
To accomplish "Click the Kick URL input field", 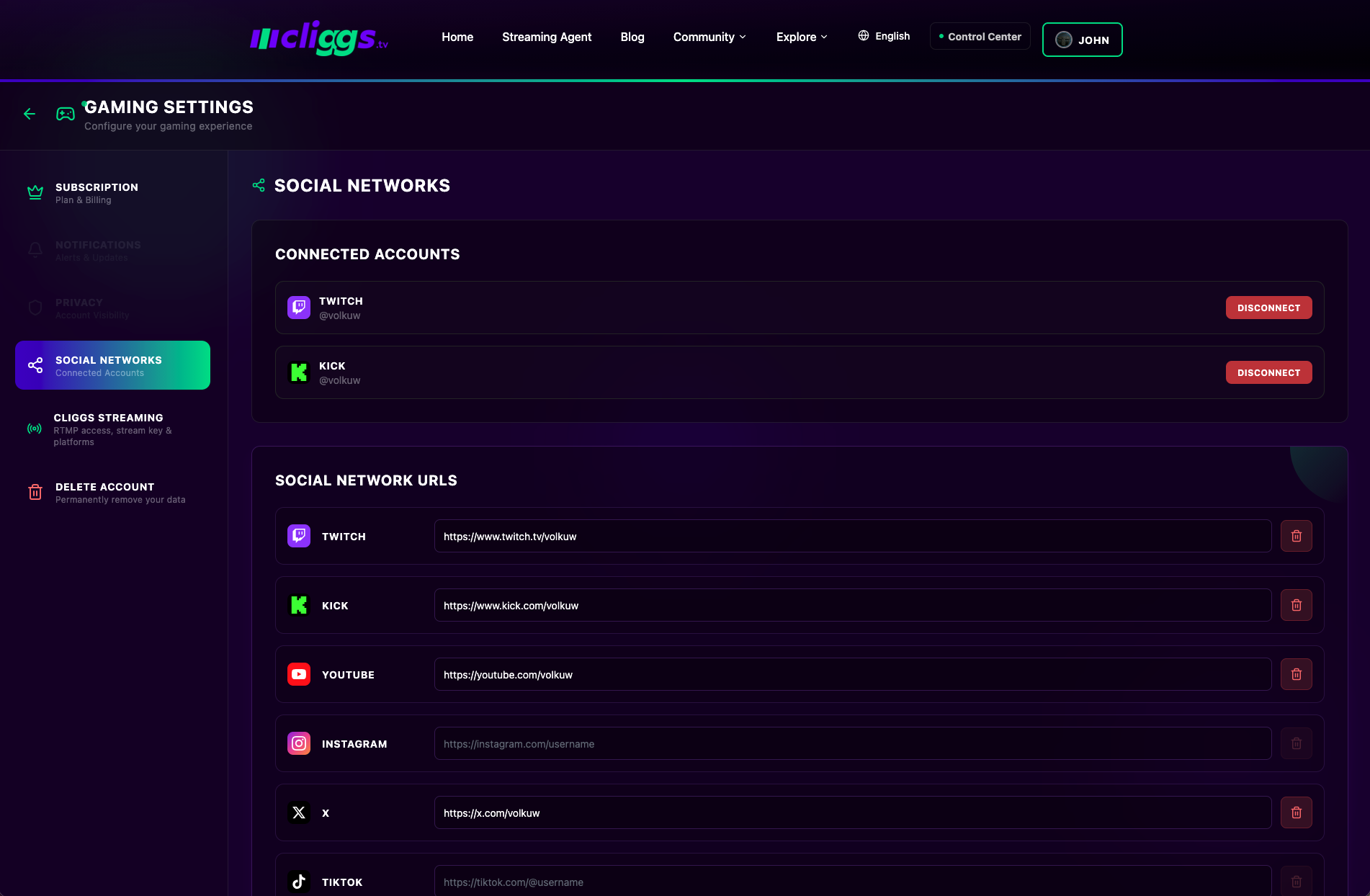I will [x=853, y=605].
